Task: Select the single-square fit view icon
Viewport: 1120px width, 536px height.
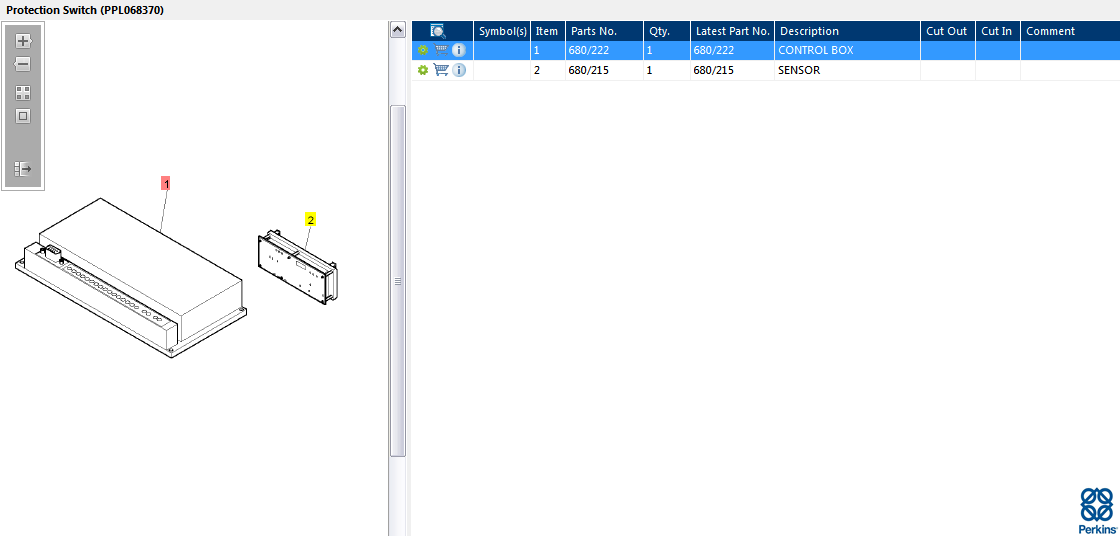Action: point(23,116)
